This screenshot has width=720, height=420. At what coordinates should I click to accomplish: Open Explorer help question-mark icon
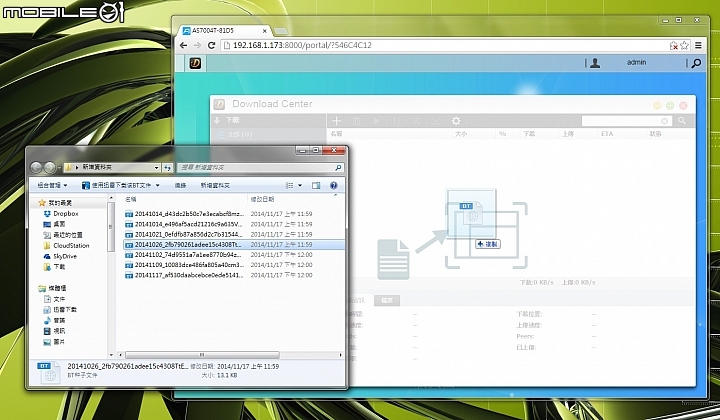334,185
